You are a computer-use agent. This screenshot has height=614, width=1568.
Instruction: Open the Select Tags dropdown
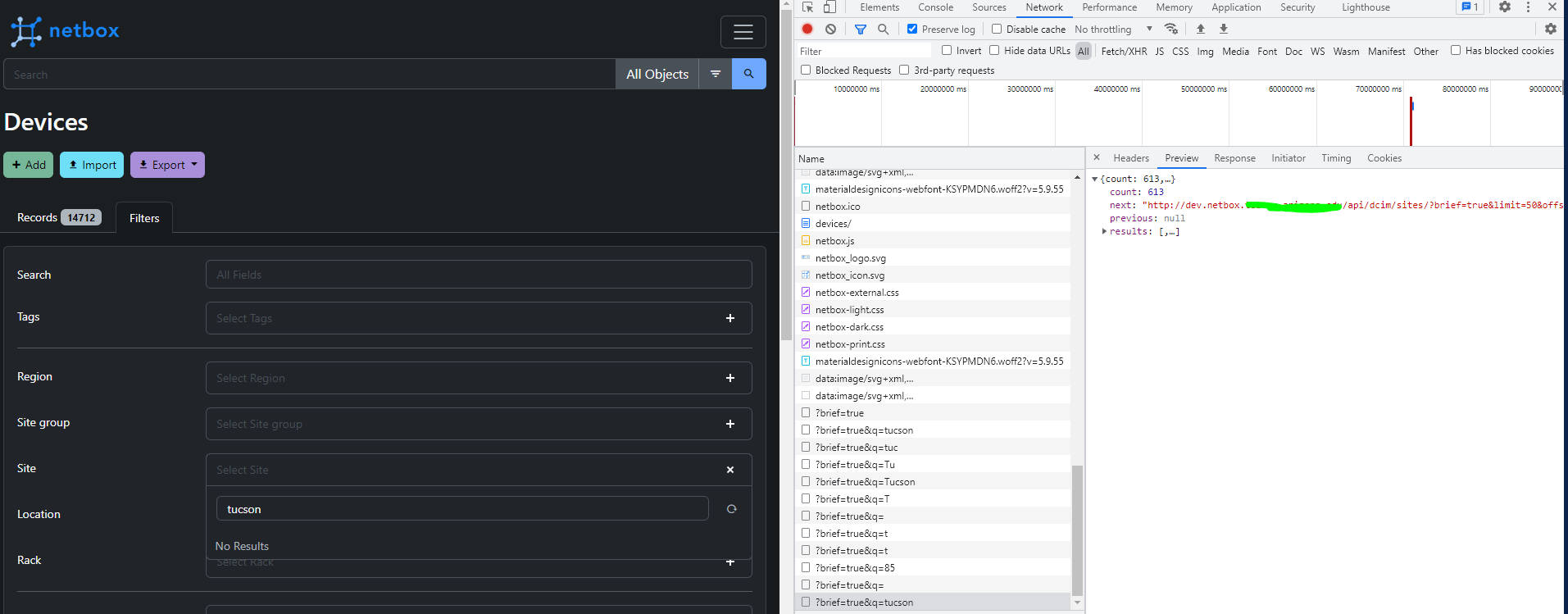point(479,318)
